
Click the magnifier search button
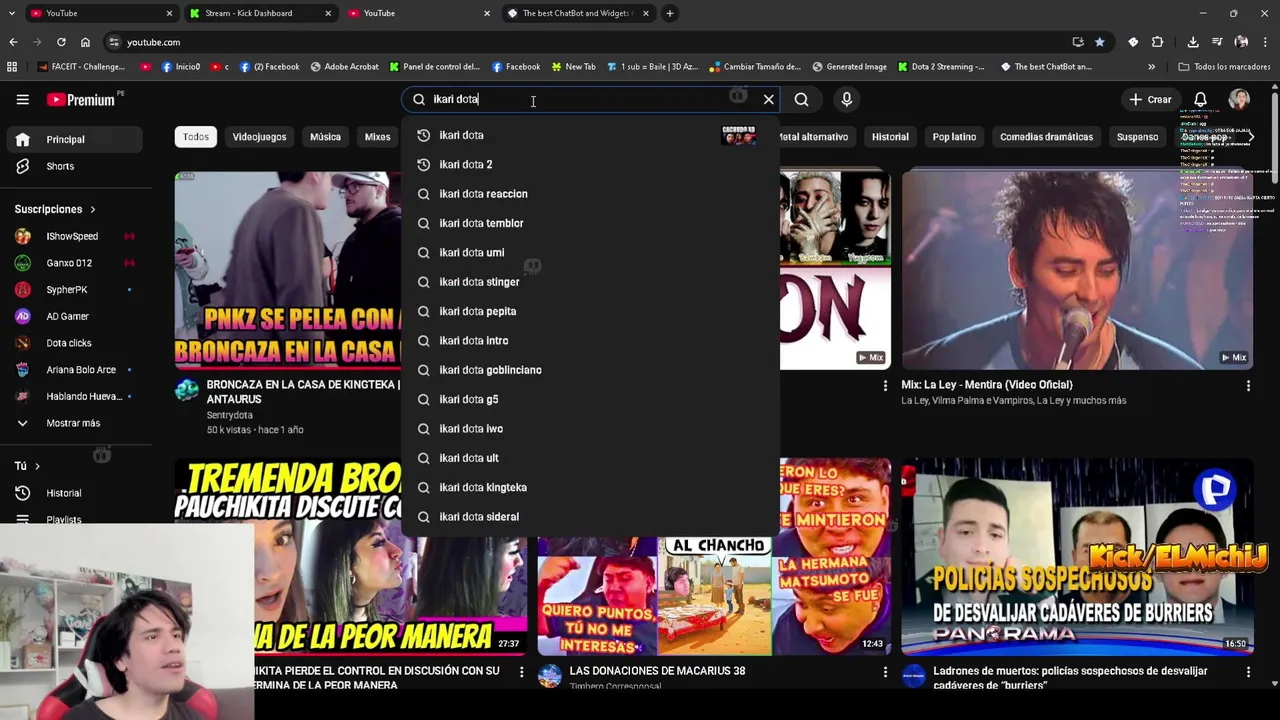click(x=801, y=99)
